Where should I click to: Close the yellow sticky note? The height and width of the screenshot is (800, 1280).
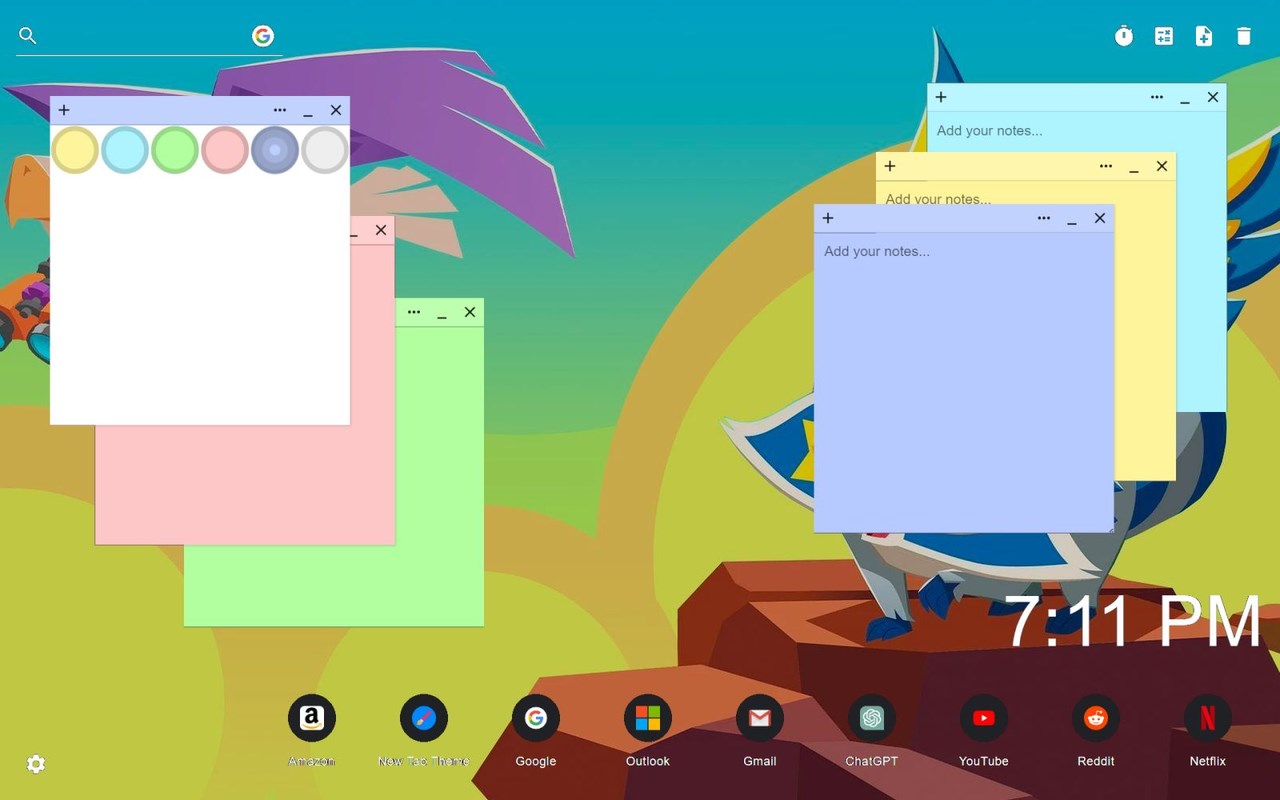[1162, 166]
